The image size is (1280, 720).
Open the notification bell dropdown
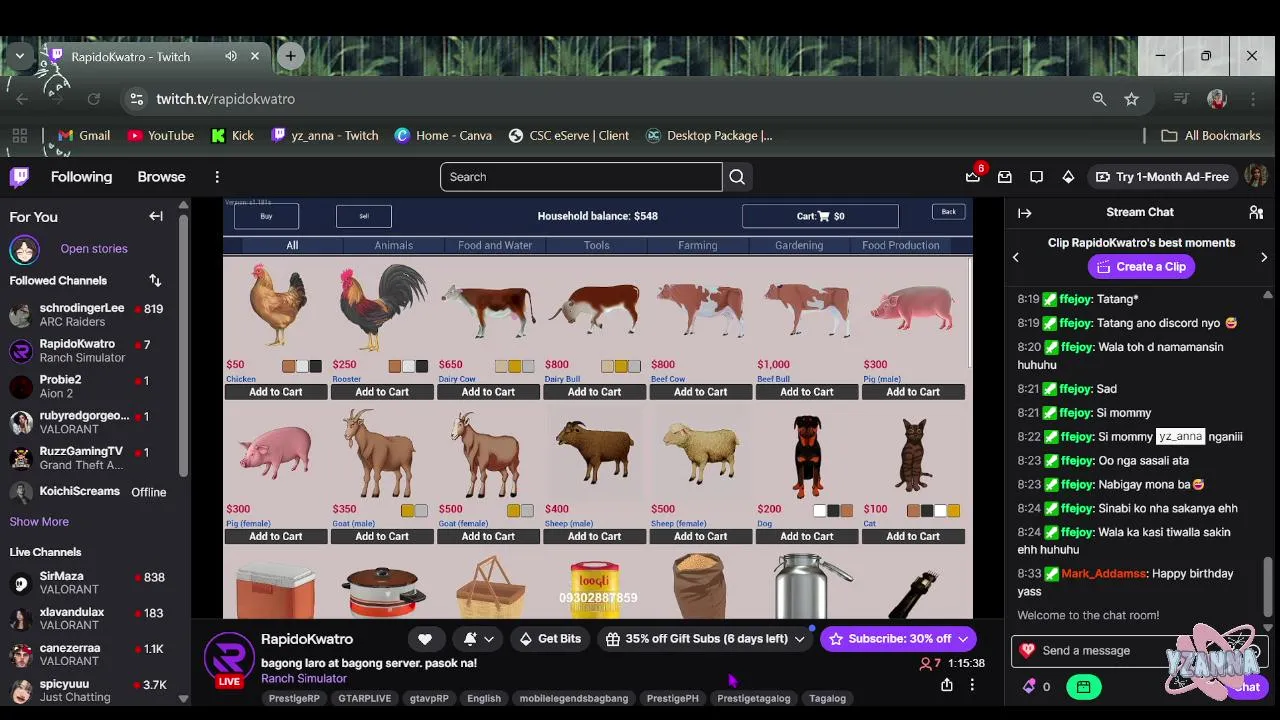(479, 639)
